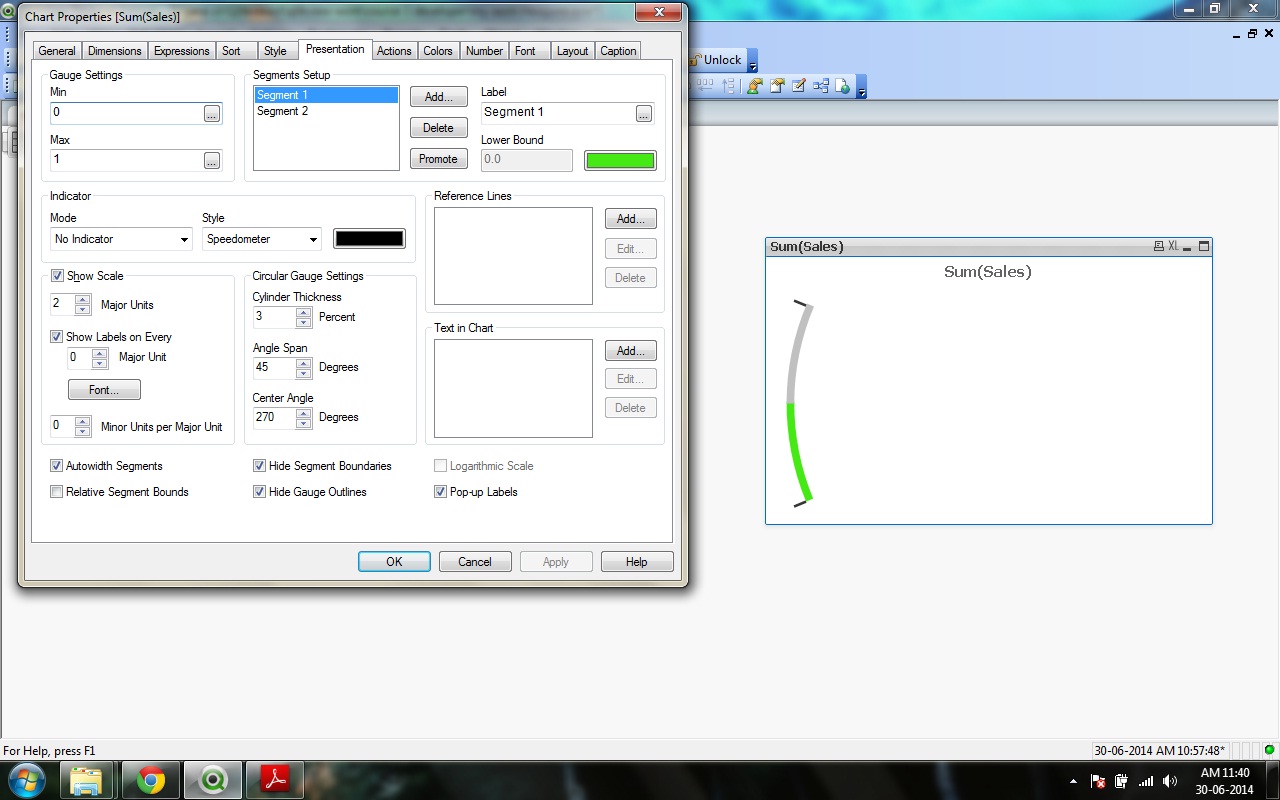Open the Indicator Mode dropdown
Image resolution: width=1280 pixels, height=800 pixels.
point(121,239)
